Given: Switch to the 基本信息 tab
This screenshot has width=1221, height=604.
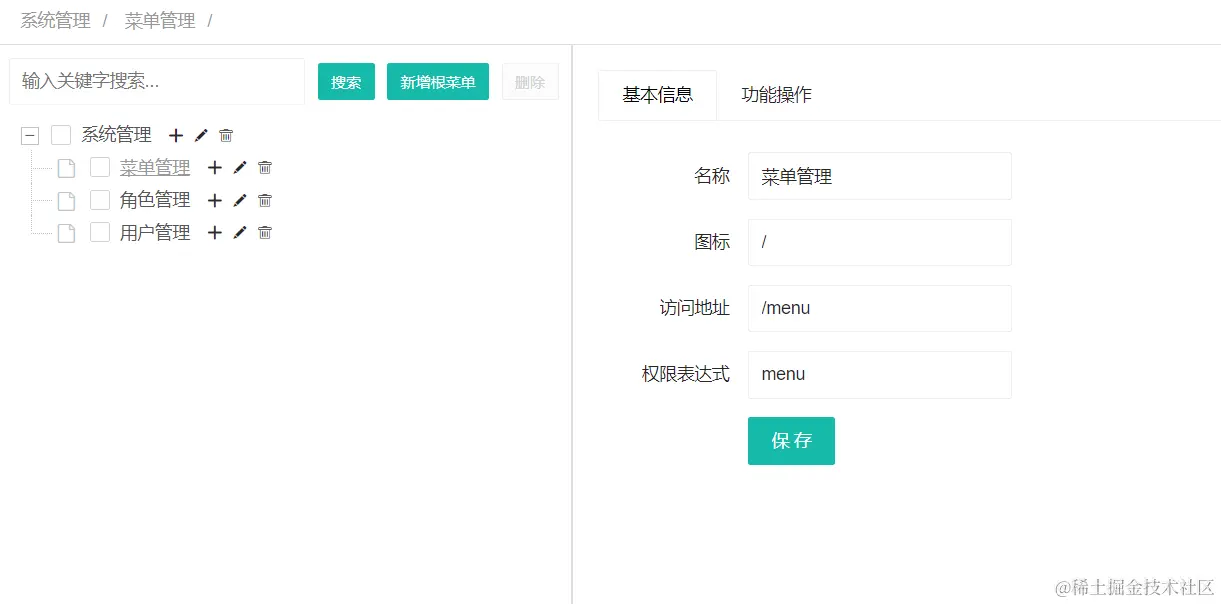Looking at the screenshot, I should [x=657, y=95].
